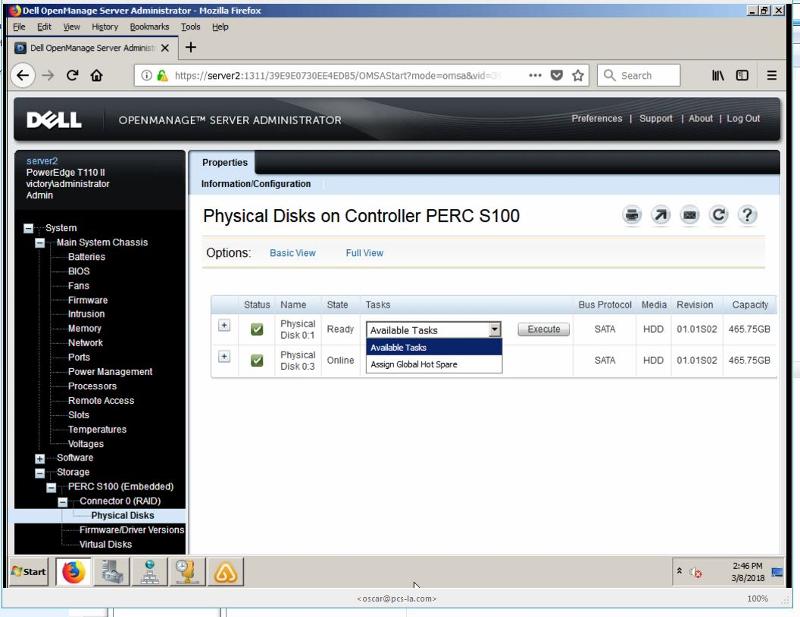Open the Bookmarks menu

coord(149,27)
